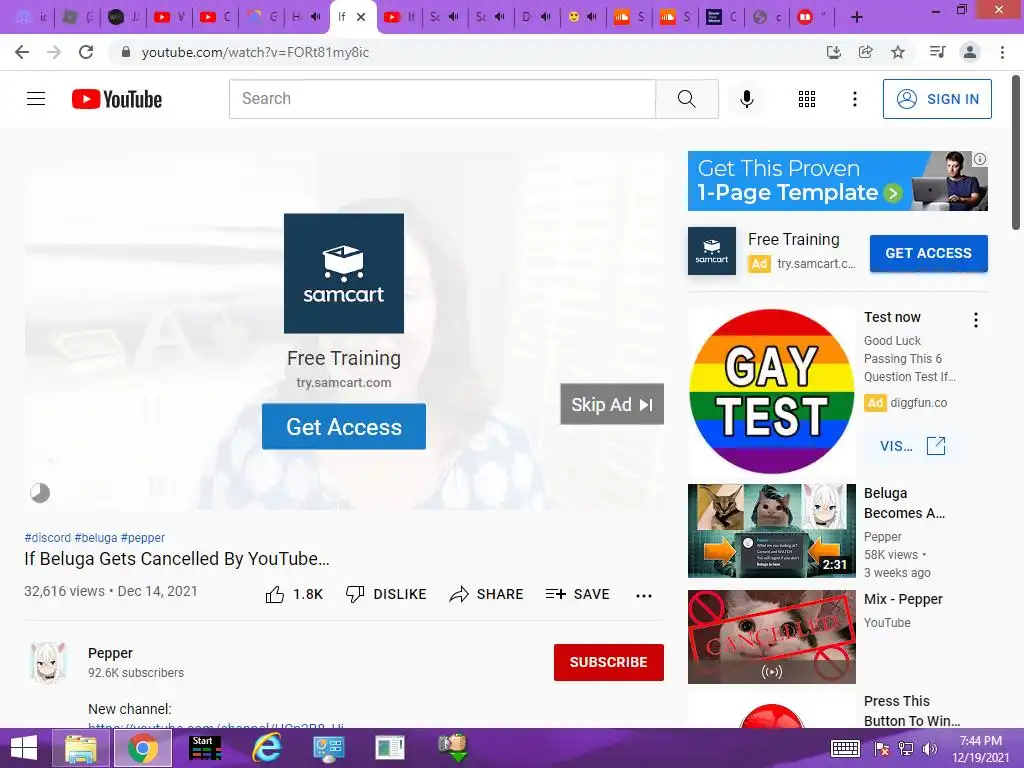Reload the current page
This screenshot has width=1024, height=768.
pos(86,52)
